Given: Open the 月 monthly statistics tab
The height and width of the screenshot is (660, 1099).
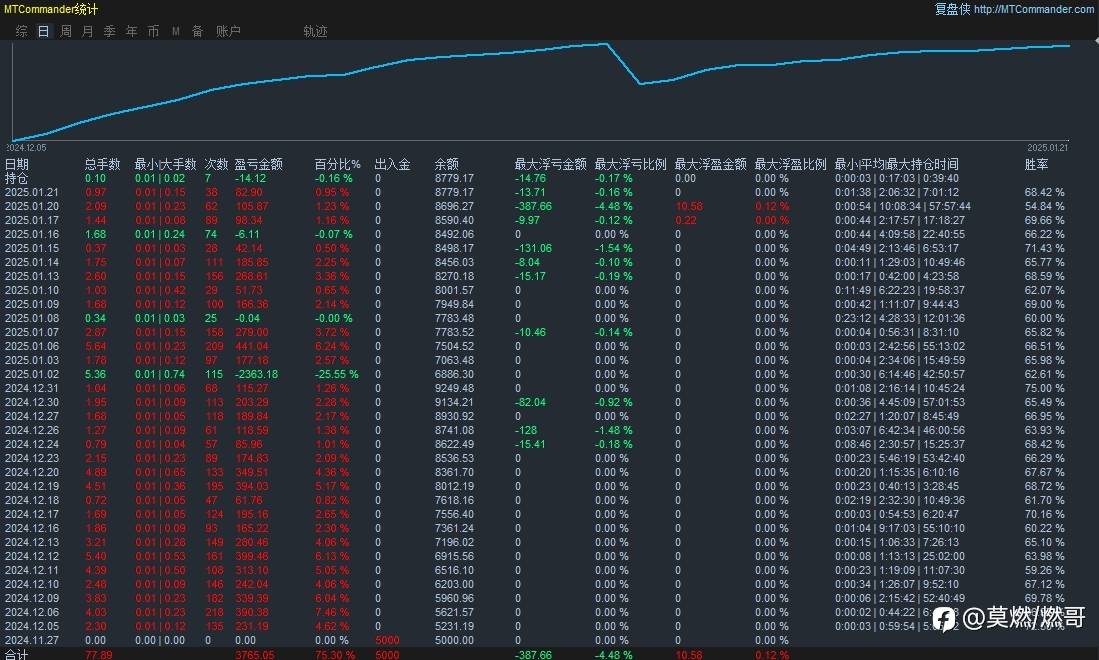Looking at the screenshot, I should [88, 31].
